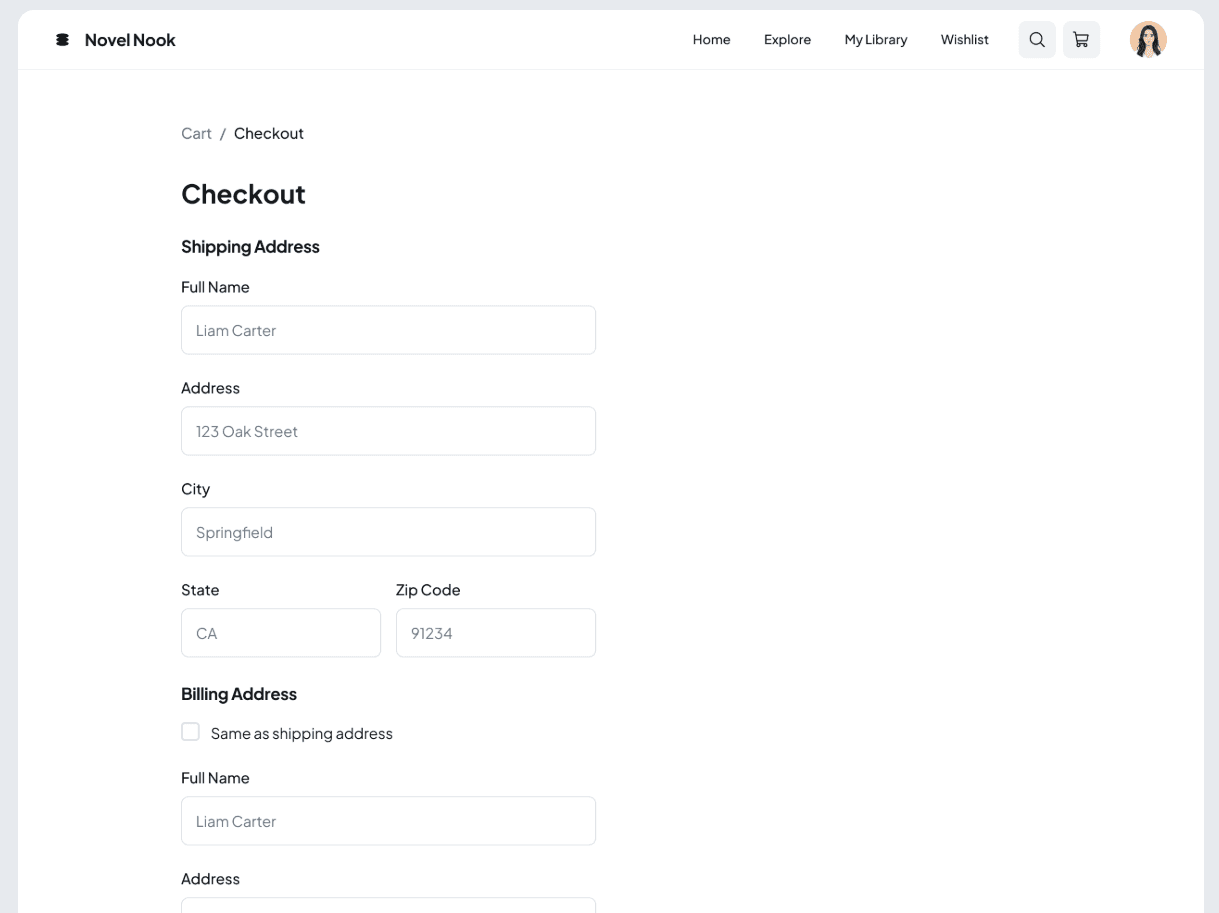
Task: Select the Checkout breadcrumb item
Action: (268, 133)
